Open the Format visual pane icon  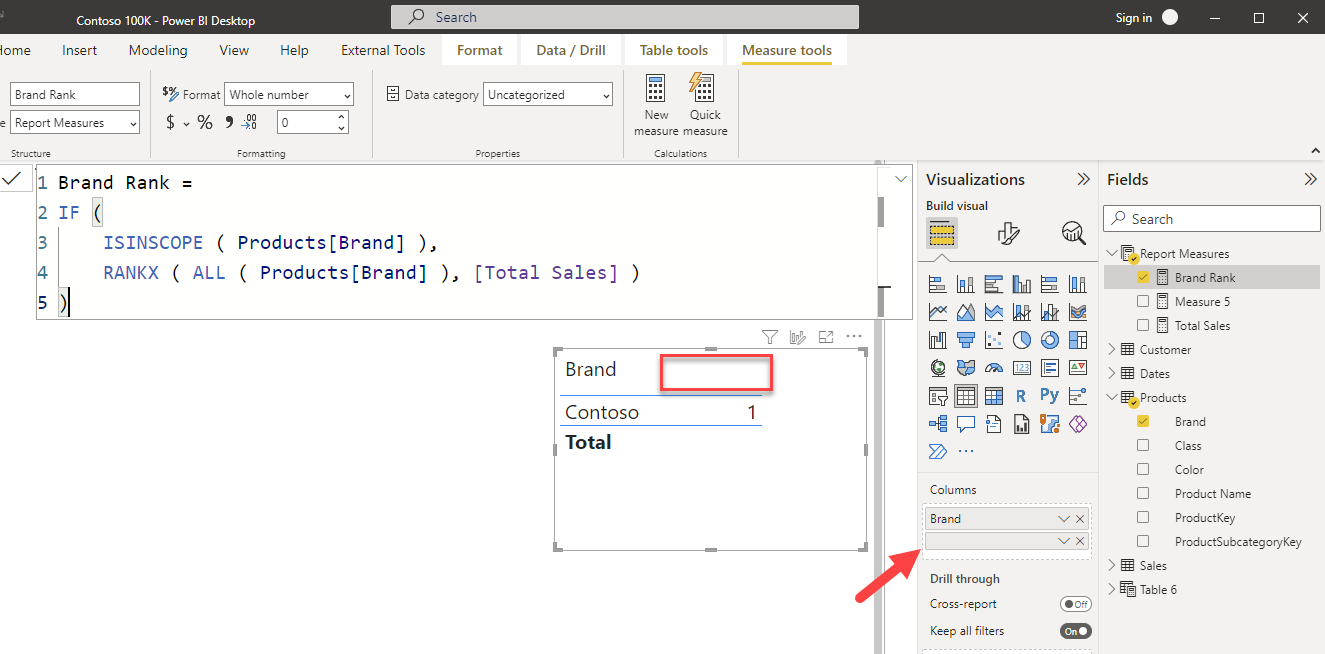coord(1009,234)
